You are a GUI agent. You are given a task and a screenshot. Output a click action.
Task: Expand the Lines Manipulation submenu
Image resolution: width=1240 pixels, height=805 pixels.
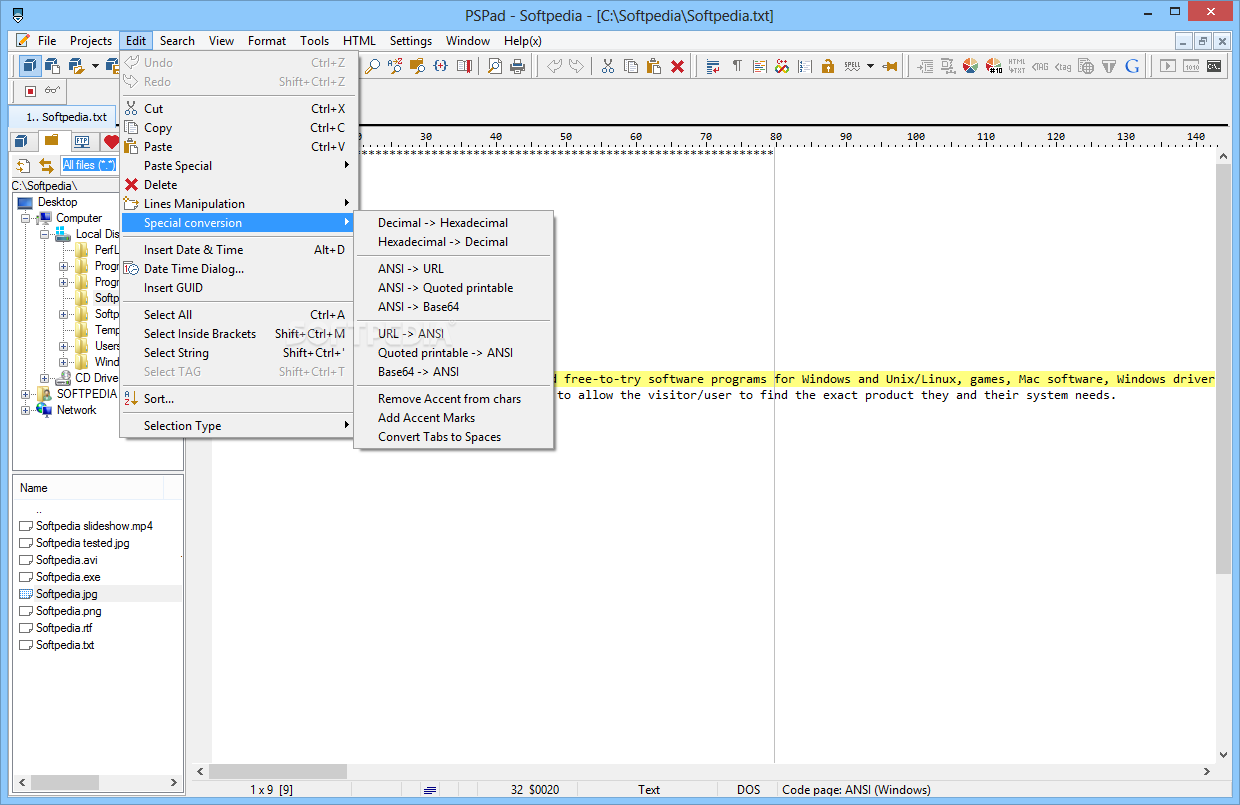point(237,204)
